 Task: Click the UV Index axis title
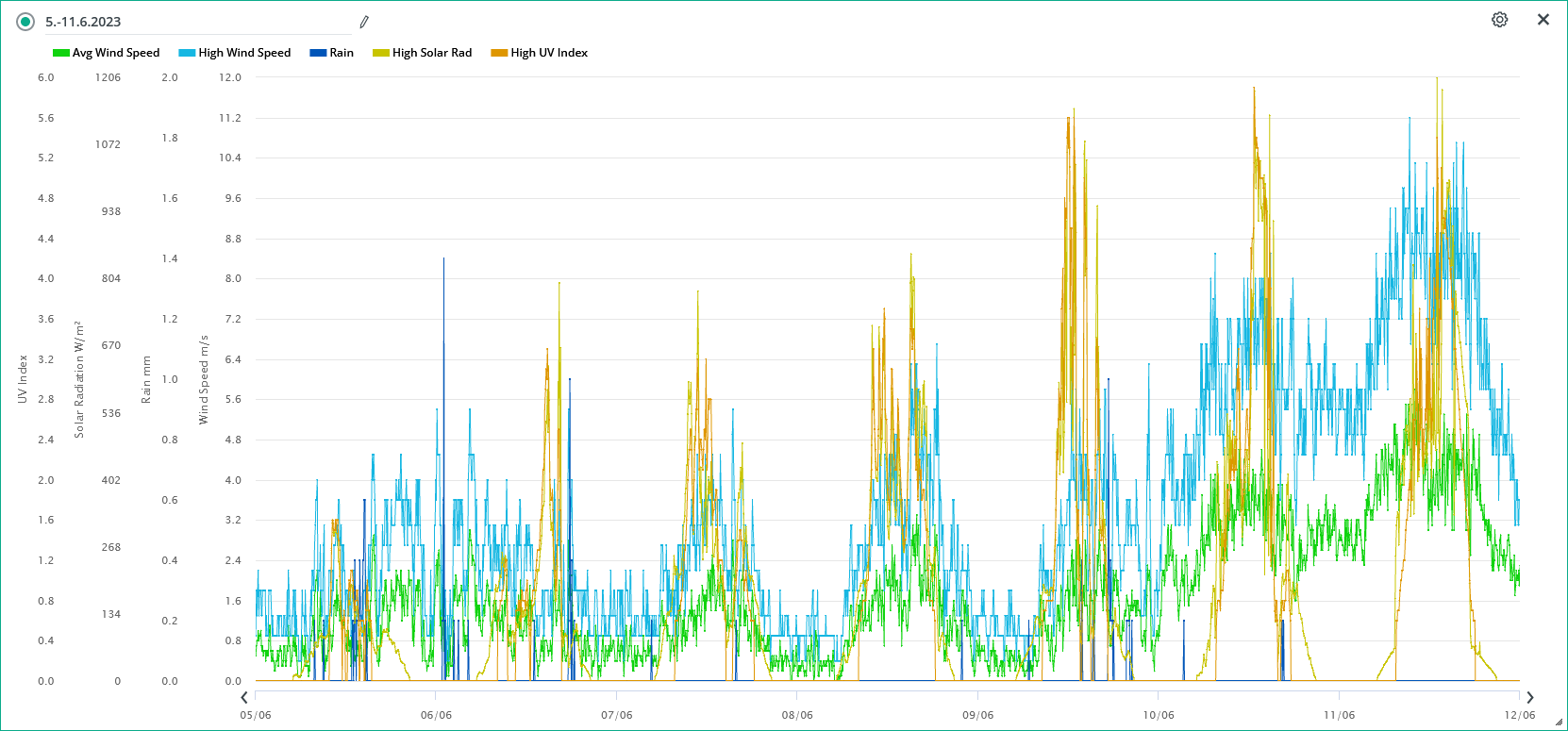point(23,379)
